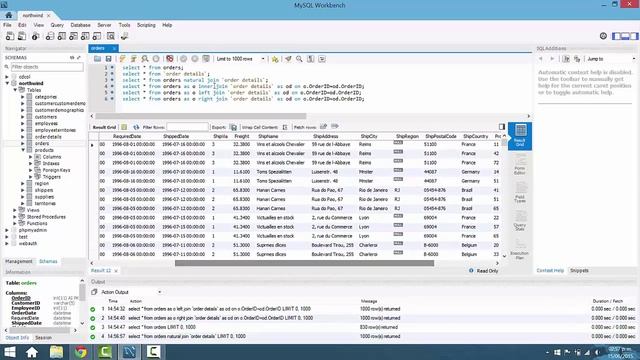
Task: Toggle word wrap editor icon
Action: tap(322, 59)
